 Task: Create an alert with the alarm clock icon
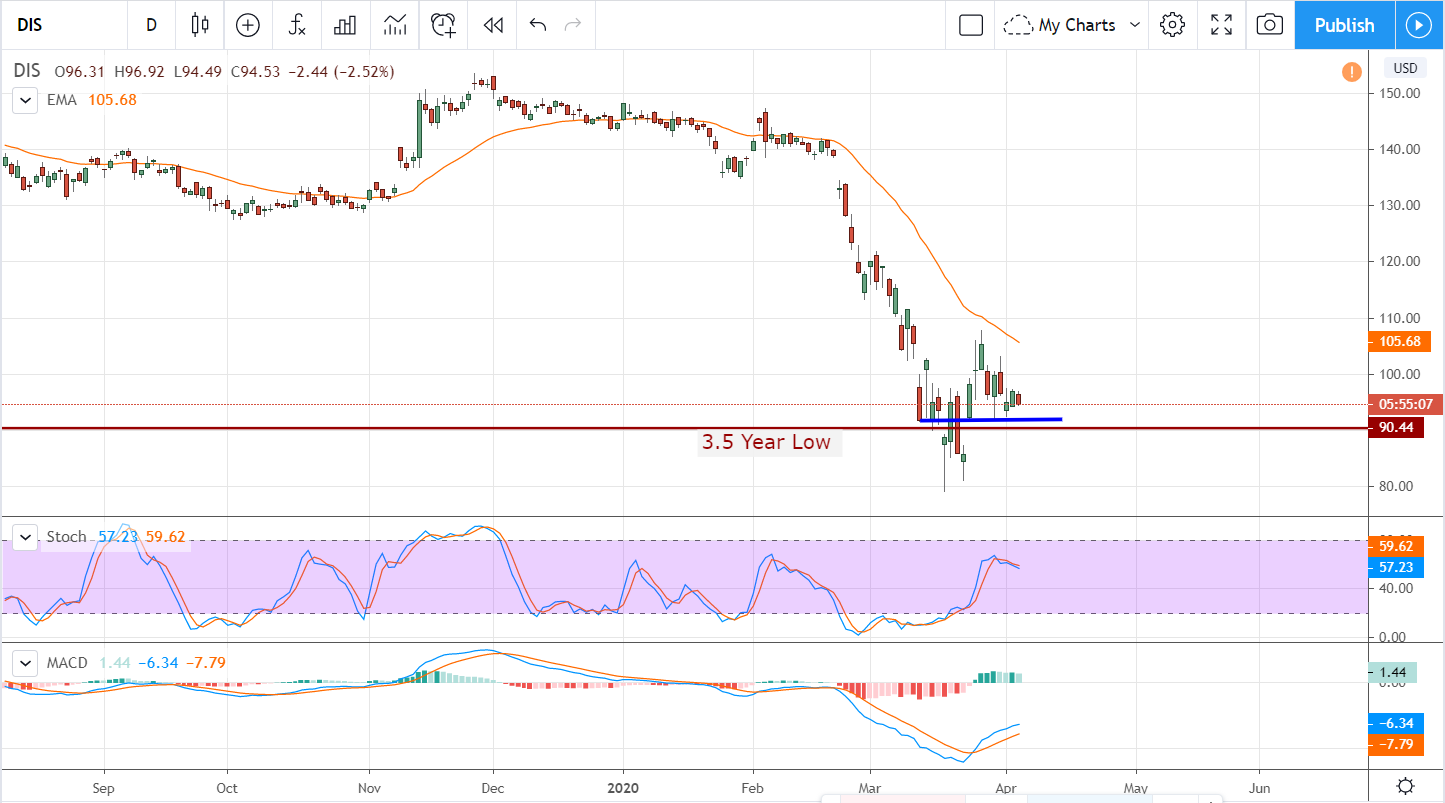[x=444, y=25]
